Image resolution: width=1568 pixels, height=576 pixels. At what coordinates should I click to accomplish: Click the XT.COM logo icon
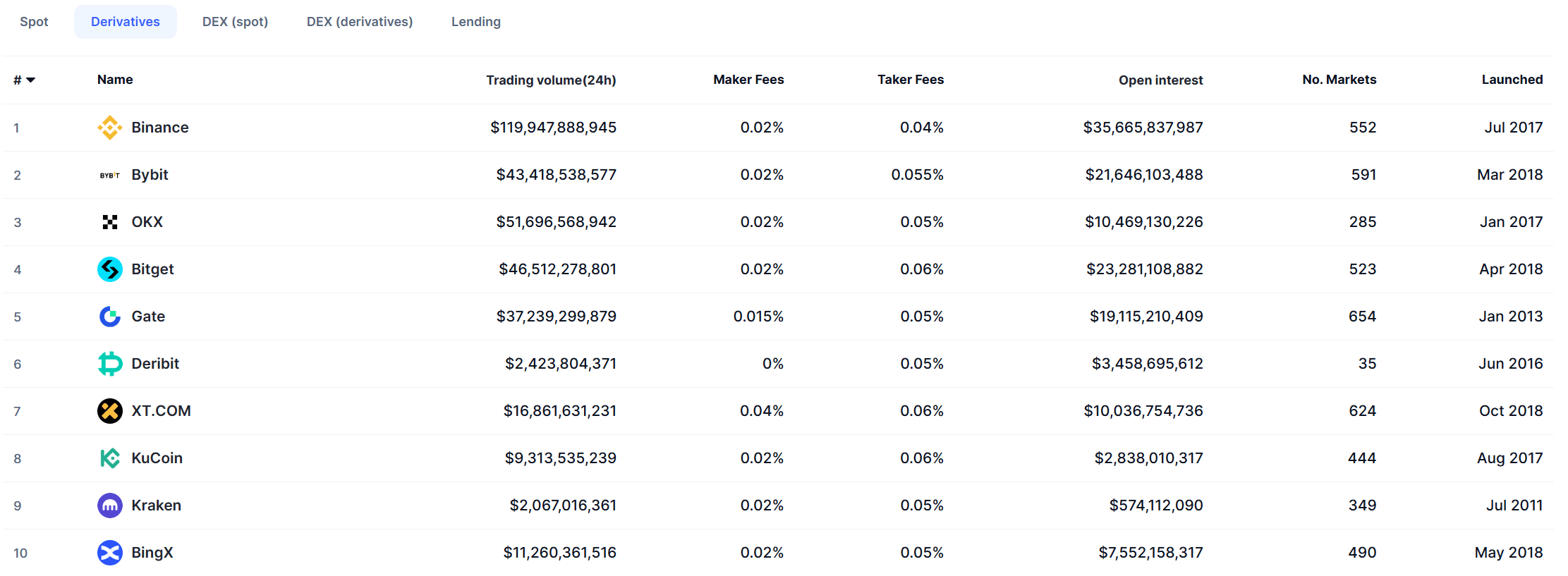tap(109, 411)
